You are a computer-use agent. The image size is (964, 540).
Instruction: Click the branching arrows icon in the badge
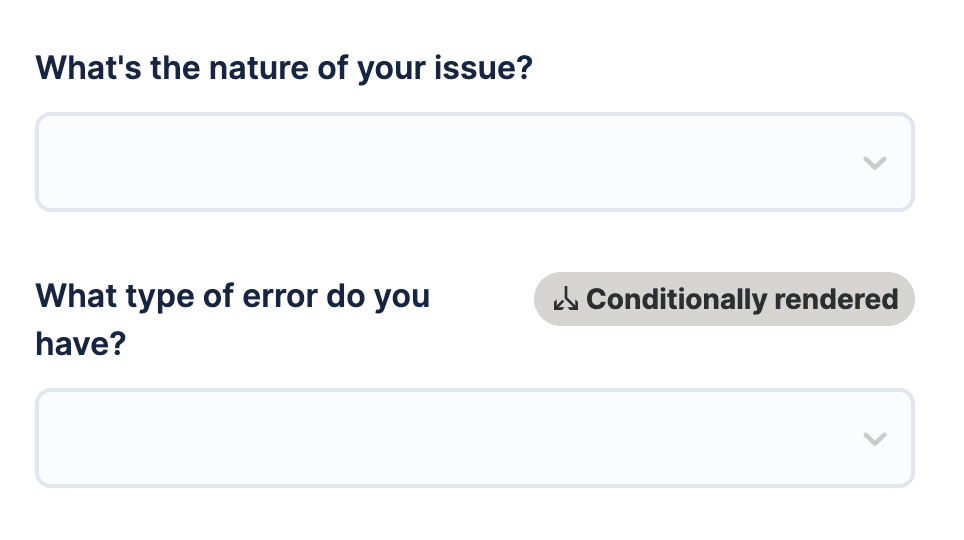click(566, 299)
